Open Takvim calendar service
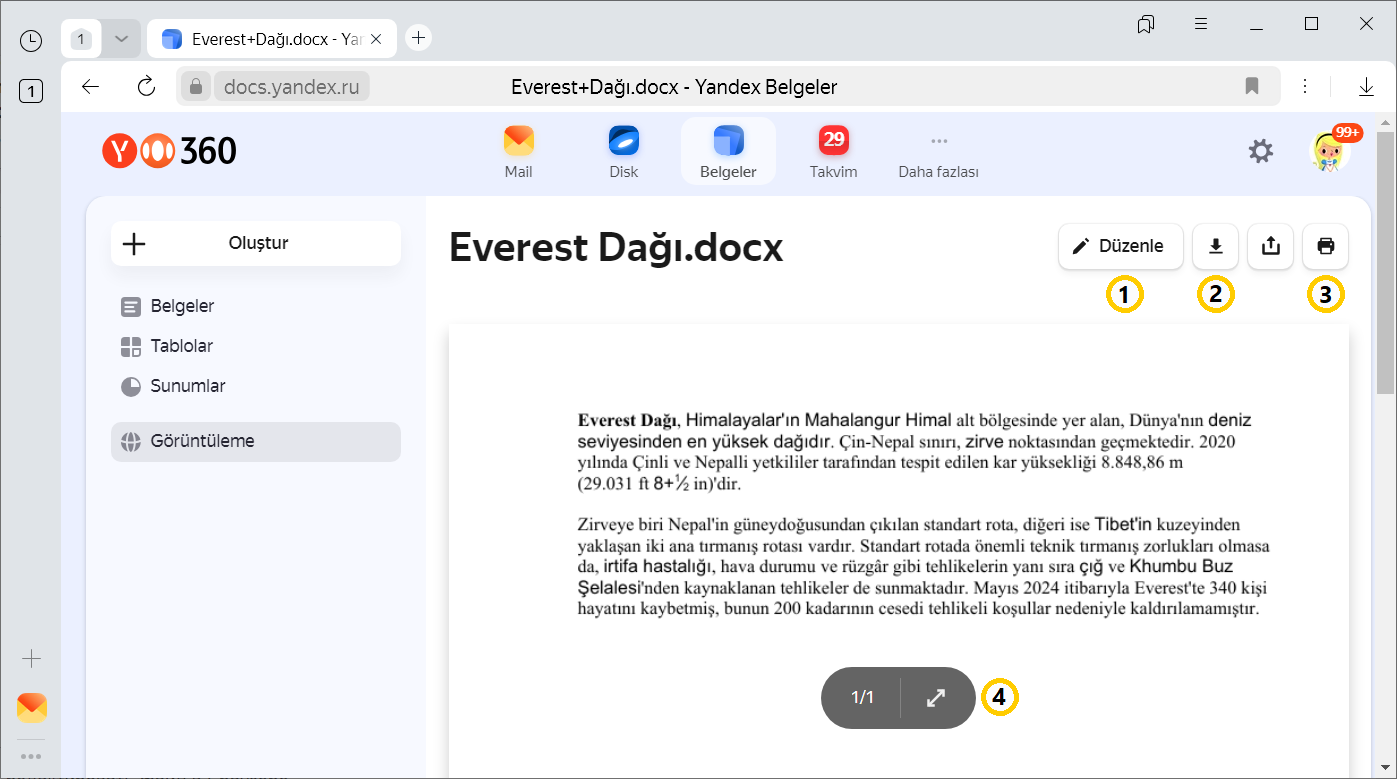The width and height of the screenshot is (1397, 779). tap(833, 153)
